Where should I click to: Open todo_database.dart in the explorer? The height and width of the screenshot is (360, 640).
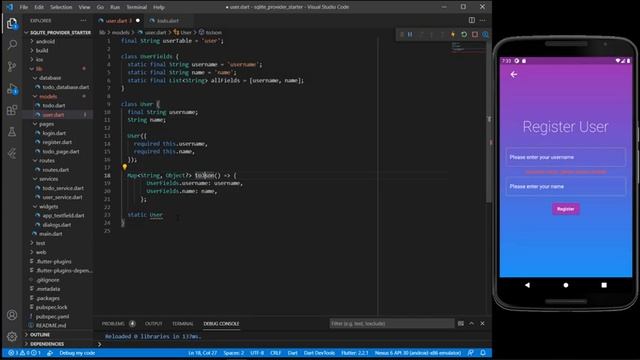[65, 87]
